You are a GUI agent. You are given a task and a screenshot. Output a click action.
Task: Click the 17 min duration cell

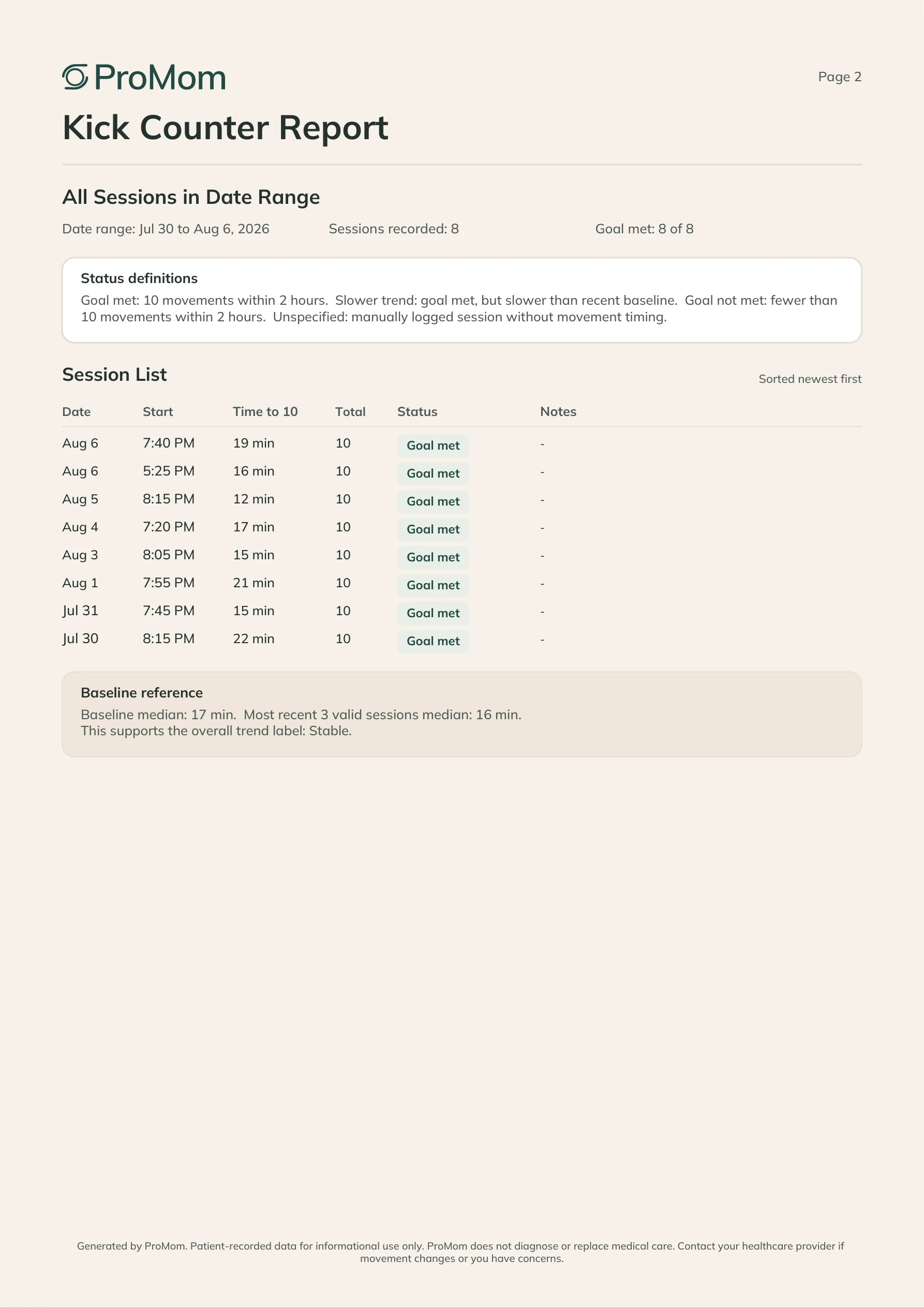(254, 527)
